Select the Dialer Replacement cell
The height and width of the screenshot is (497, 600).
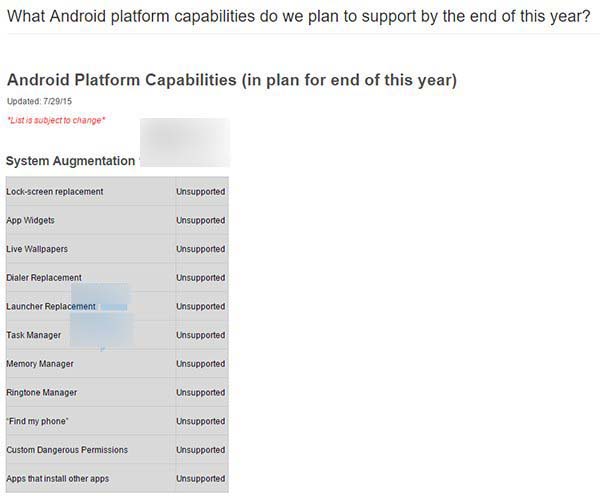pyautogui.click(x=44, y=278)
